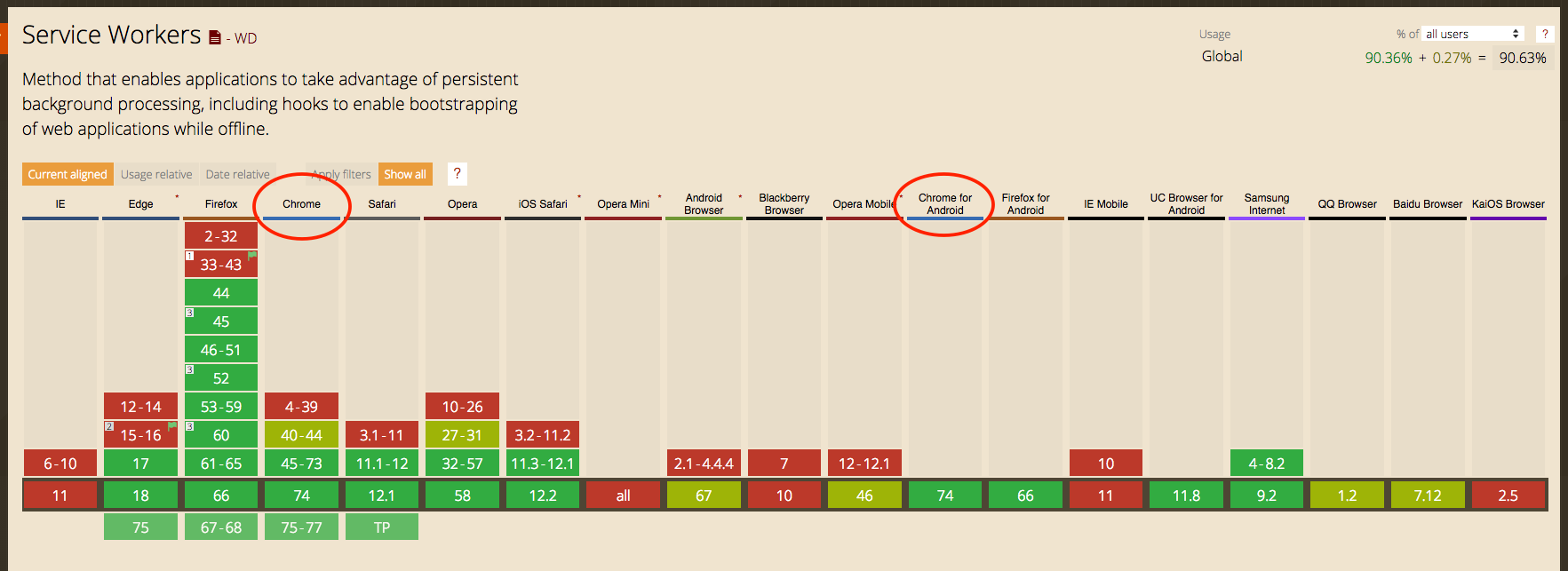Click the Chrome for Android column header
The image size is (1568, 571).
(945, 204)
